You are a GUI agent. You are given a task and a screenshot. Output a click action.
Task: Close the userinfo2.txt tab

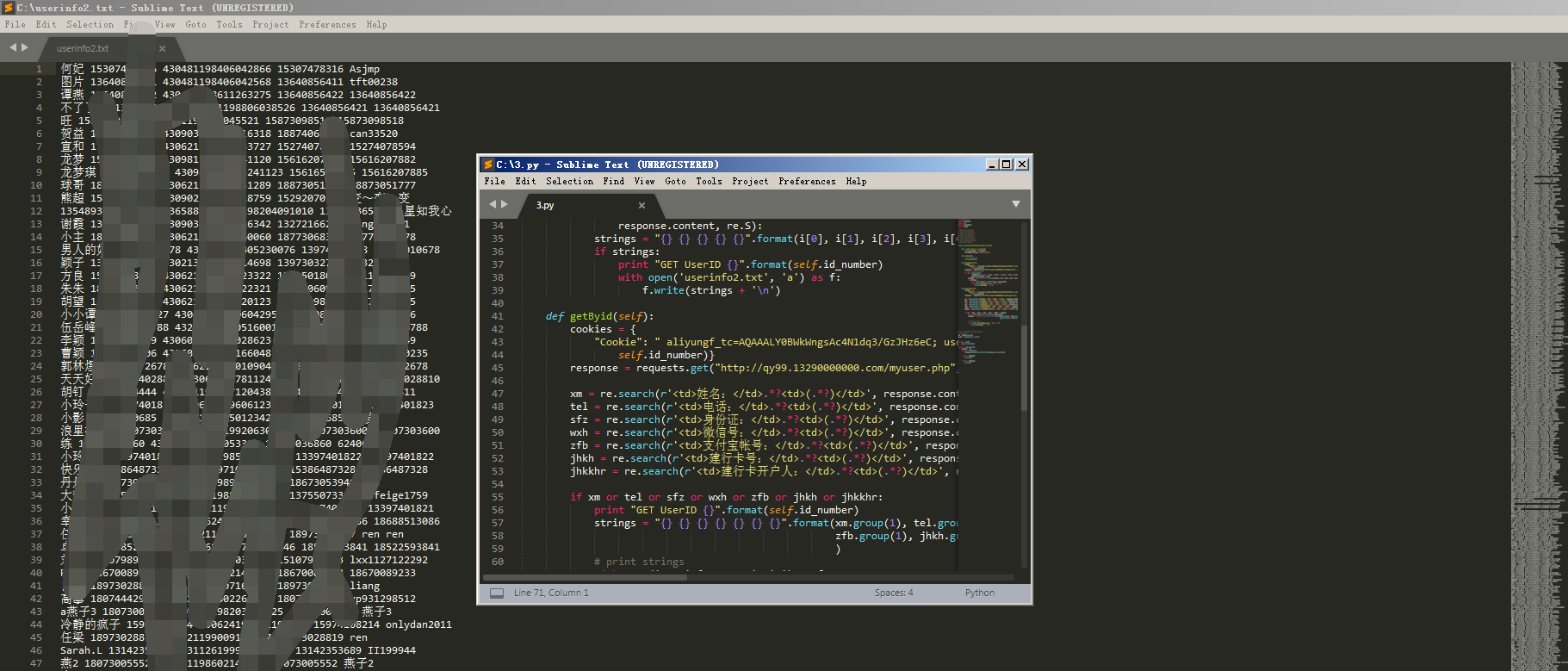(162, 48)
